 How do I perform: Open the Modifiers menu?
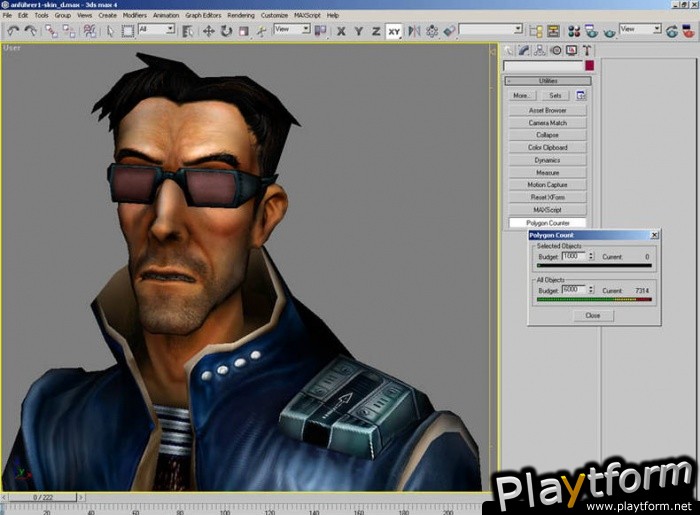(x=134, y=15)
